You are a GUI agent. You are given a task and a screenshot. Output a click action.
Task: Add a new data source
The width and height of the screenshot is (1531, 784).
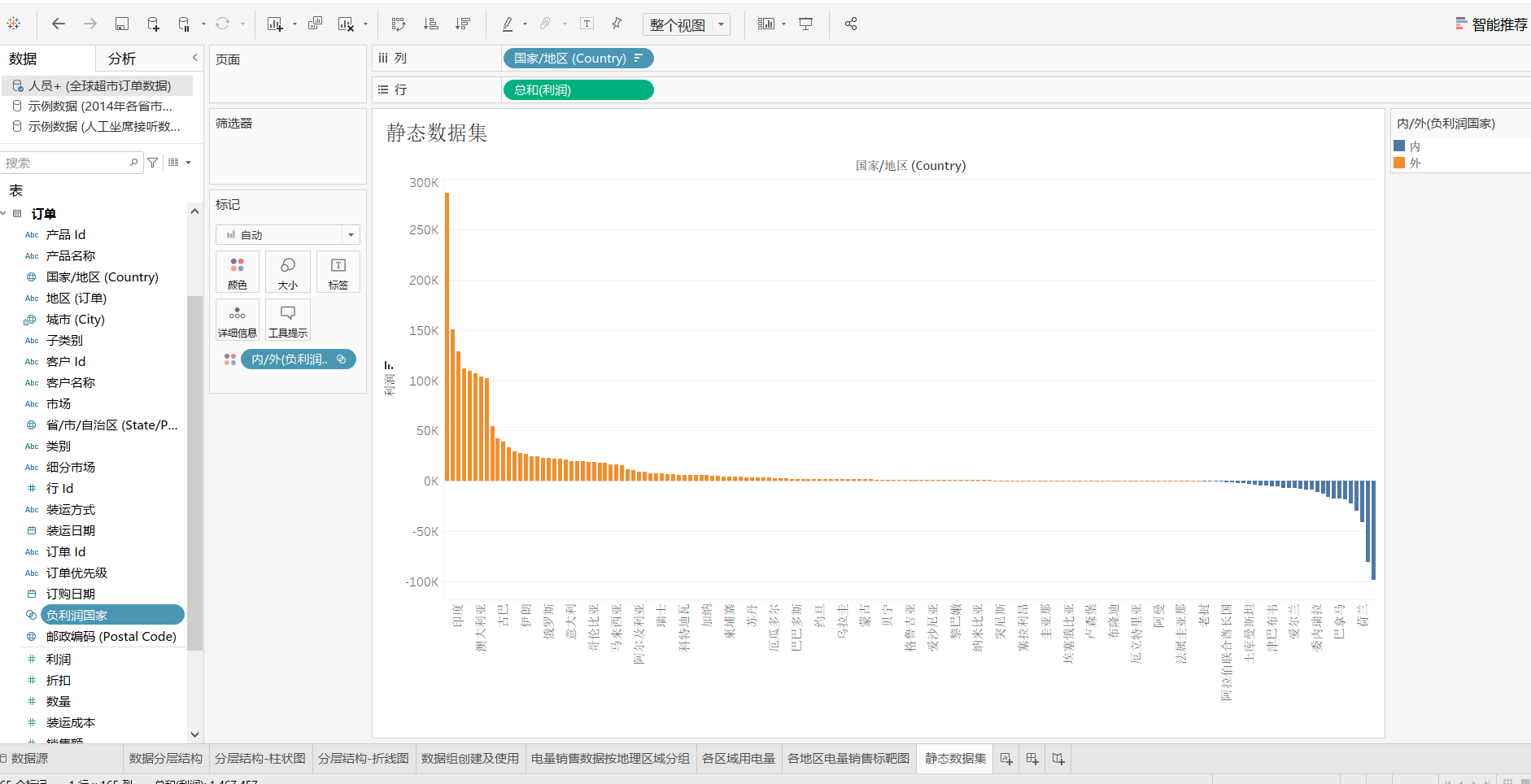pyautogui.click(x=153, y=24)
